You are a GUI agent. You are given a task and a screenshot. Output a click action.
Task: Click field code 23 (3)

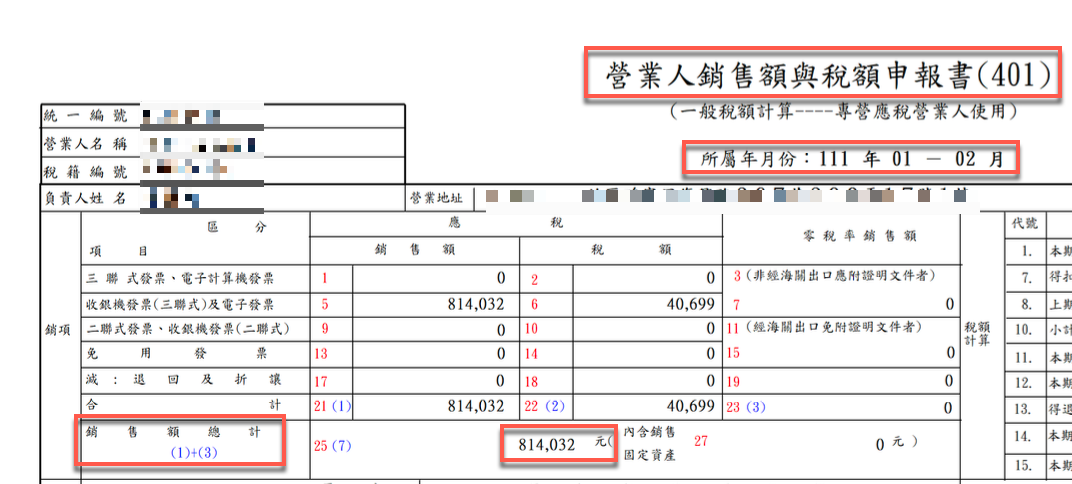747,407
